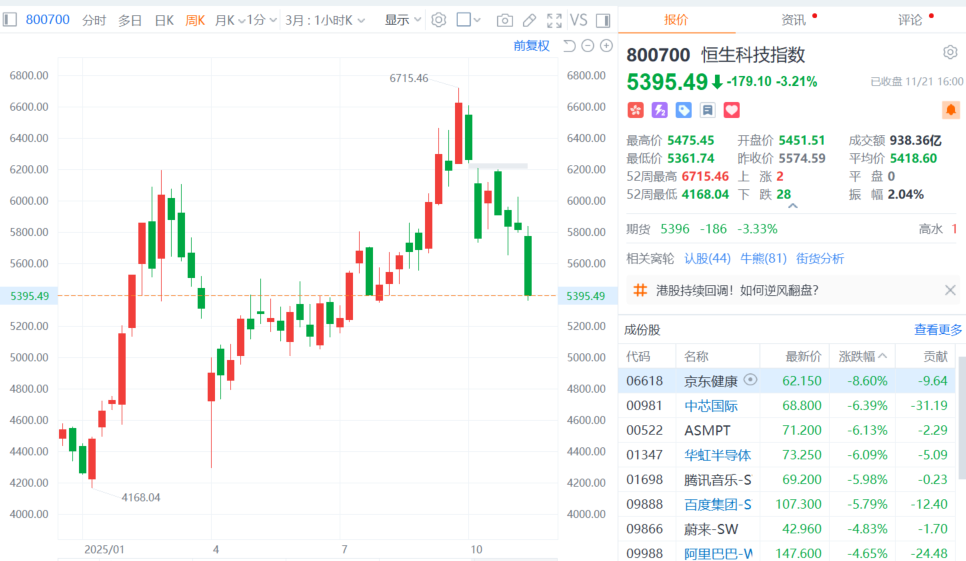The image size is (966, 561).
Task: Click stock code 09888 cell
Action: pos(644,504)
